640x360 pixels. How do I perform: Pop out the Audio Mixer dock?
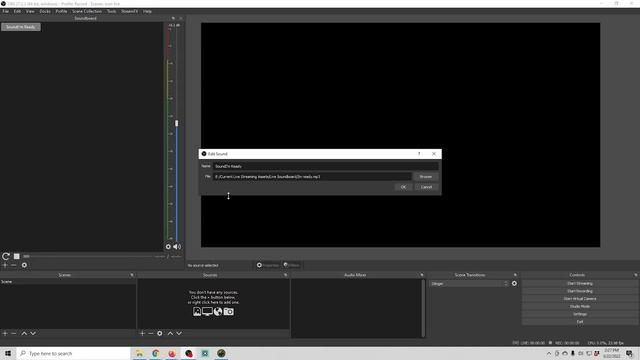[x=422, y=275]
